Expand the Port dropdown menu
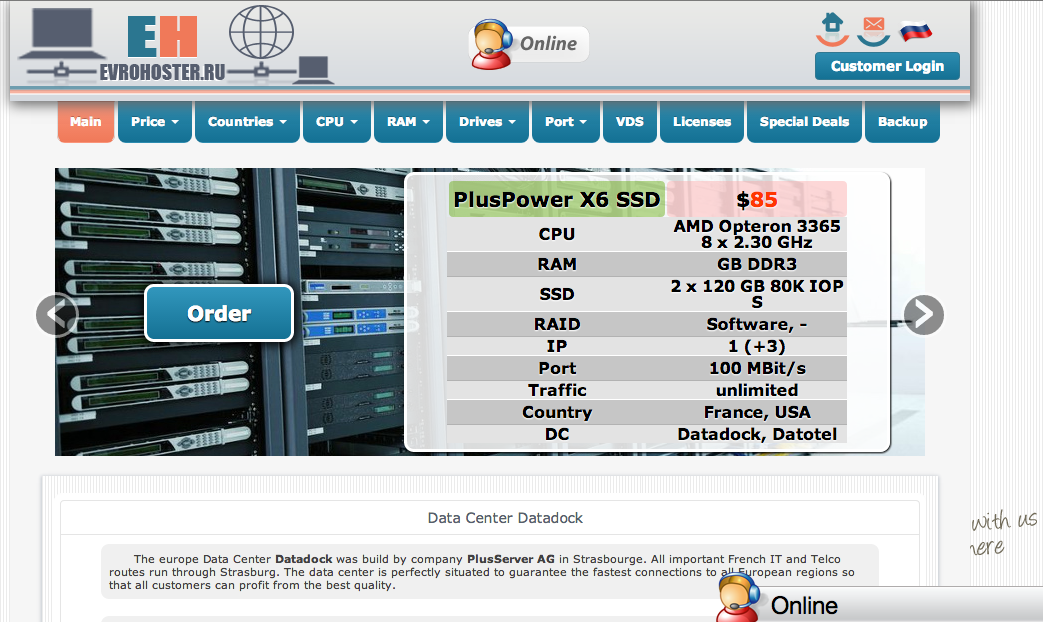 click(566, 122)
